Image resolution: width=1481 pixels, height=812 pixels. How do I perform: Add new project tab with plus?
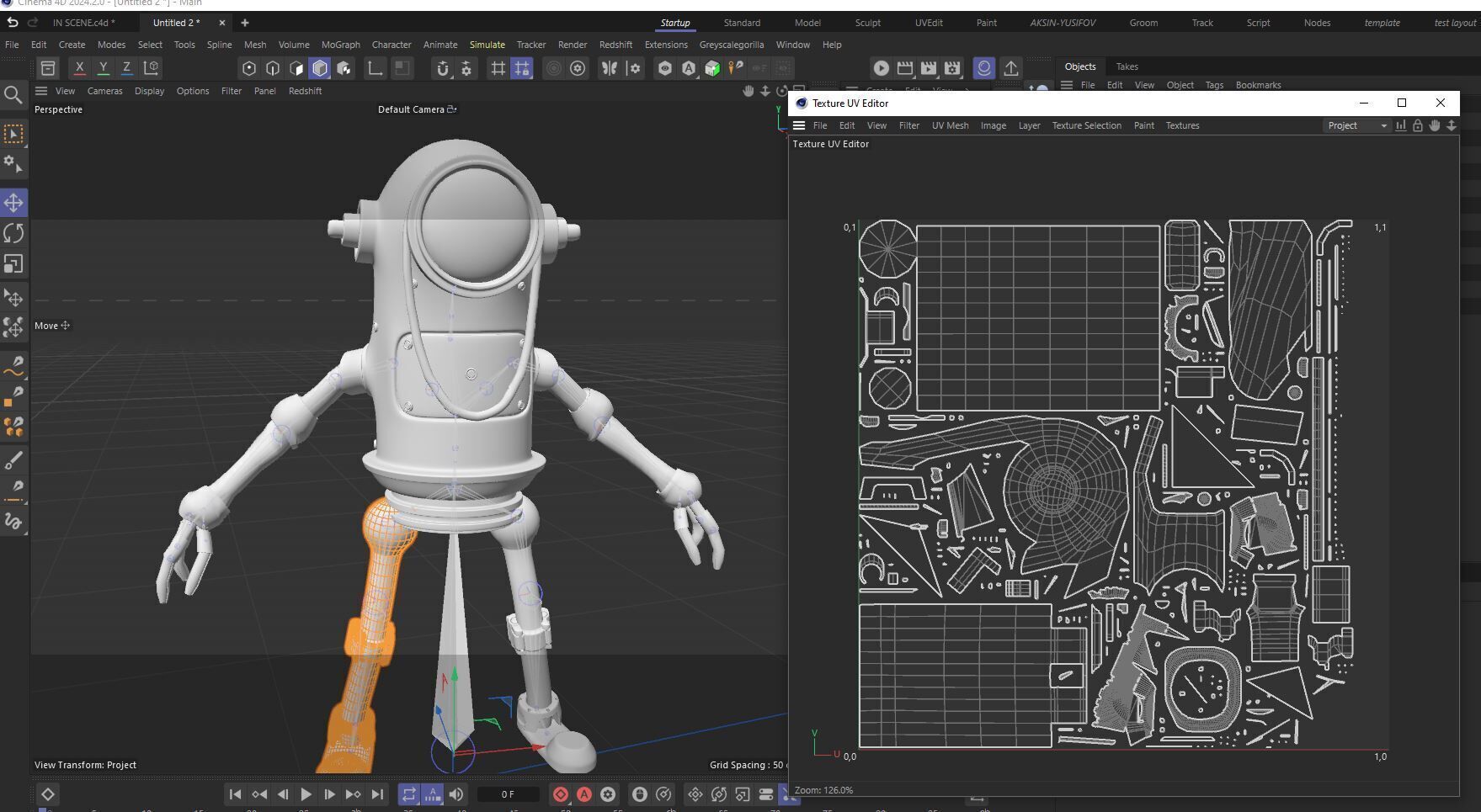point(244,23)
